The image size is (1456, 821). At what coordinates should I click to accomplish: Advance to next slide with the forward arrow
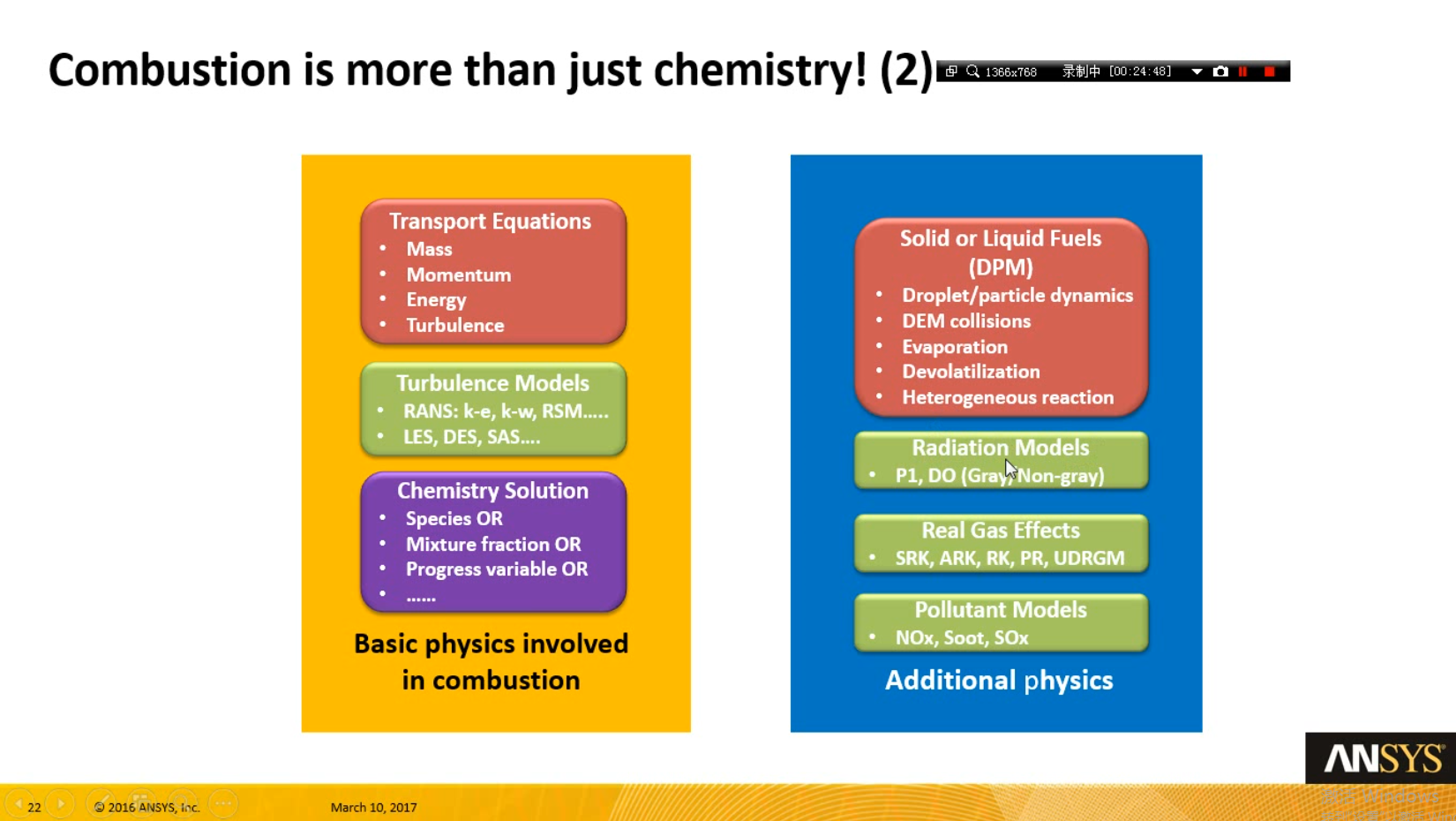61,804
